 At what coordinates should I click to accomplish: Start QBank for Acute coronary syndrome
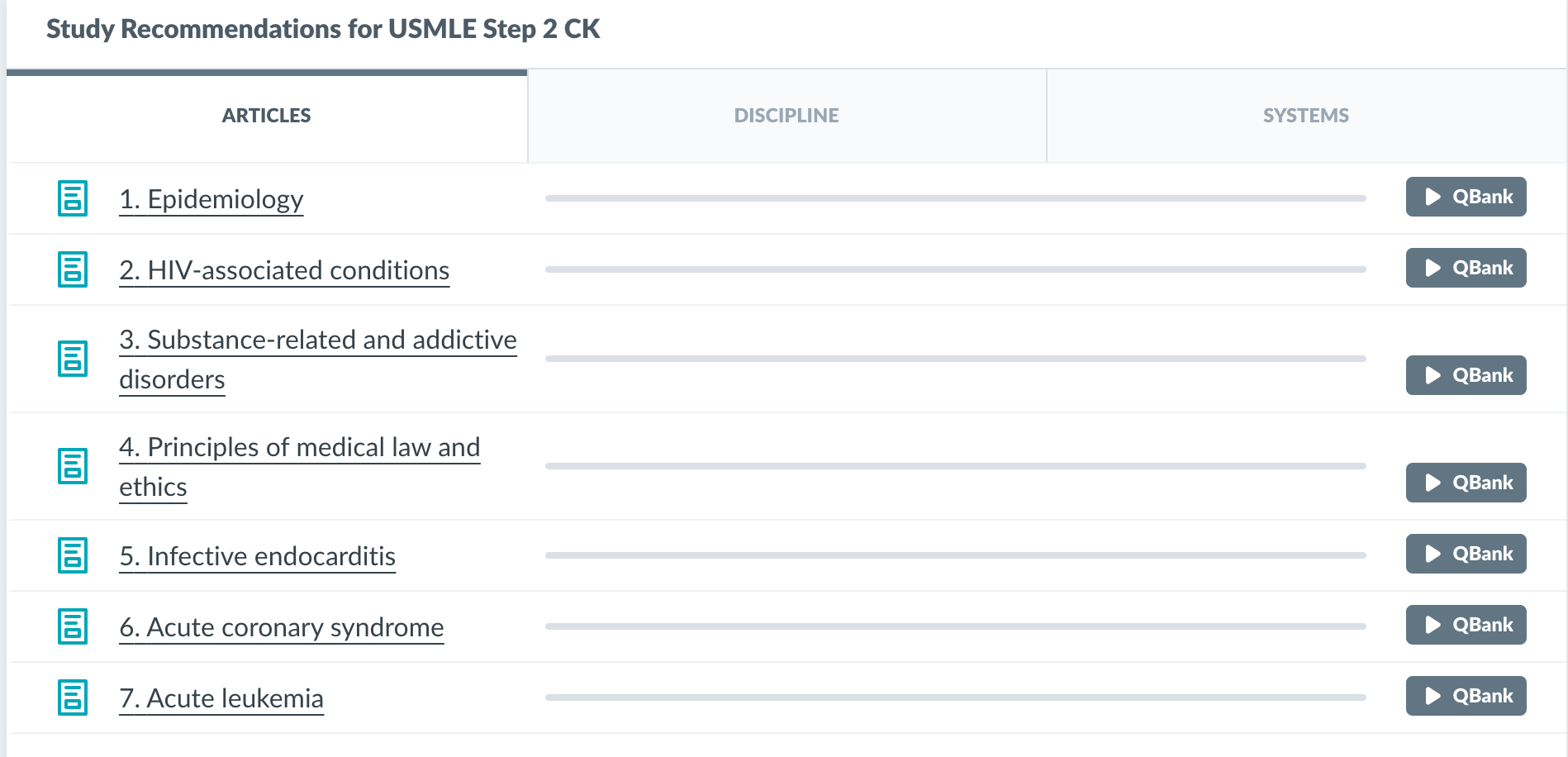[x=1466, y=625]
